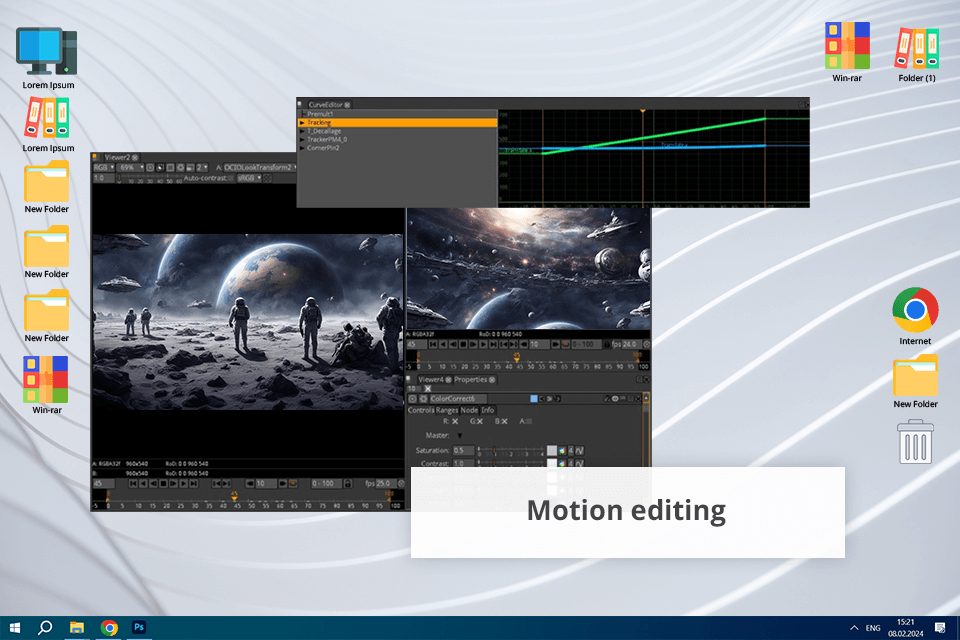Adjust the gain slider in Viewer2
This screenshot has width=960, height=640.
click(x=150, y=177)
